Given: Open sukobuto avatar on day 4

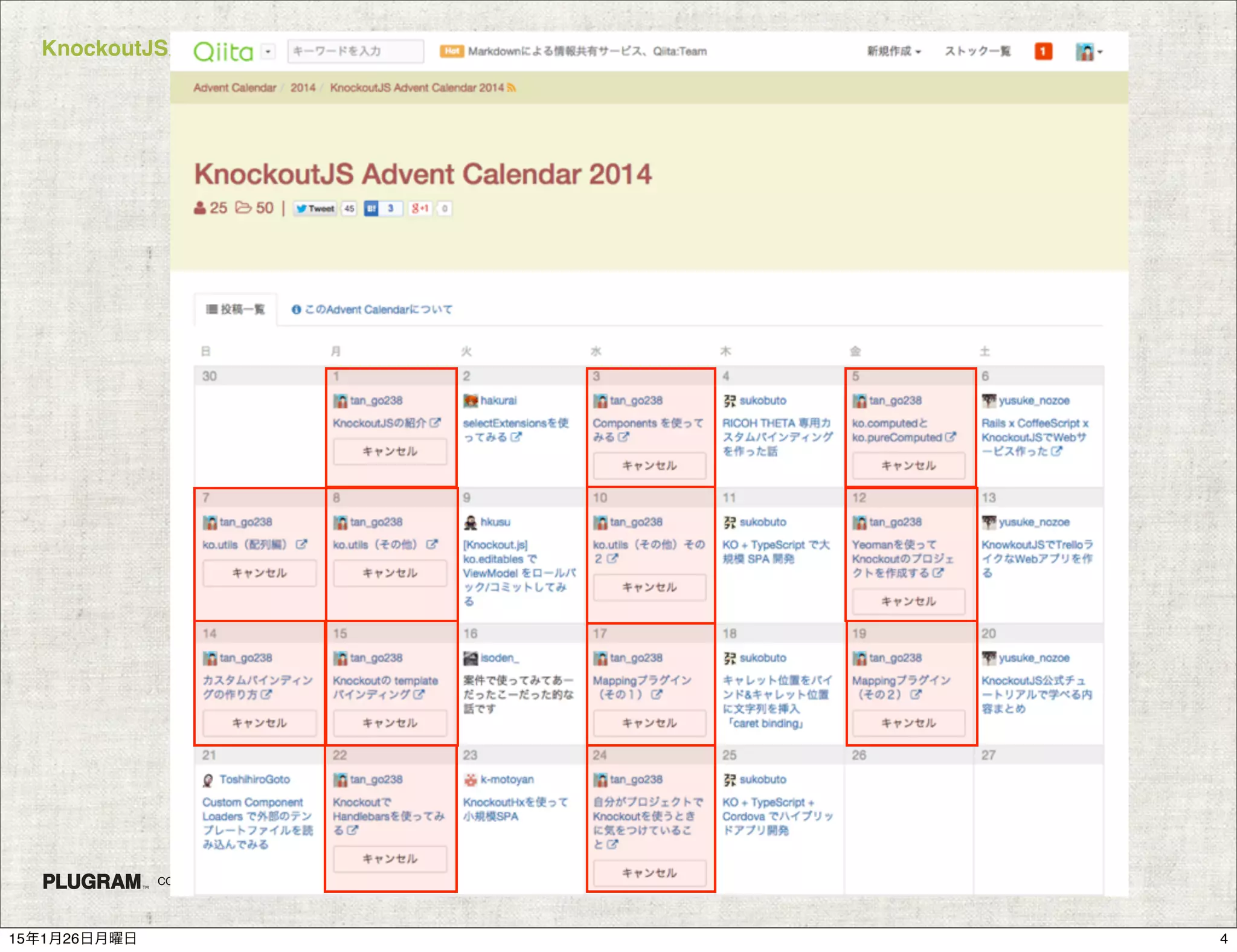Looking at the screenshot, I should tap(730, 400).
